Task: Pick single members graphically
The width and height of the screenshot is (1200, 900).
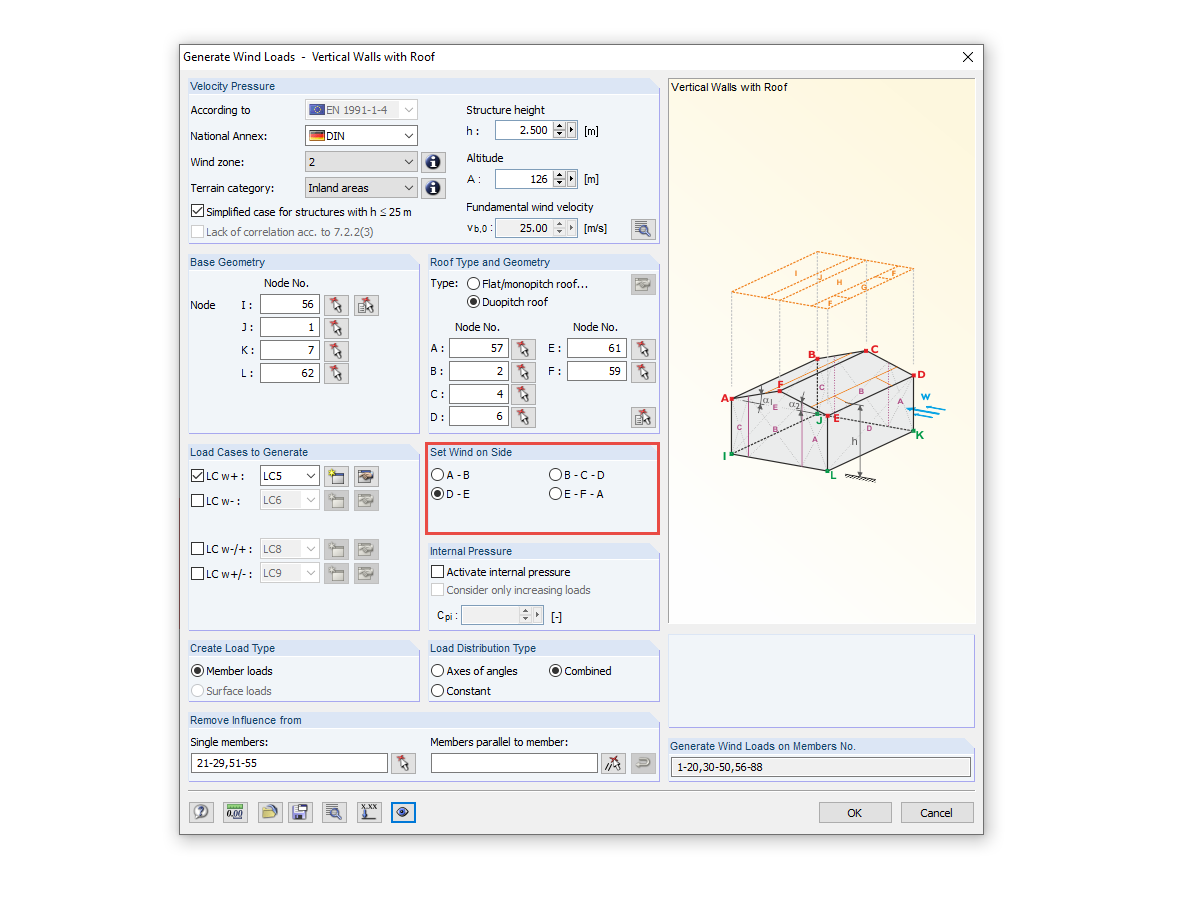Action: point(403,763)
